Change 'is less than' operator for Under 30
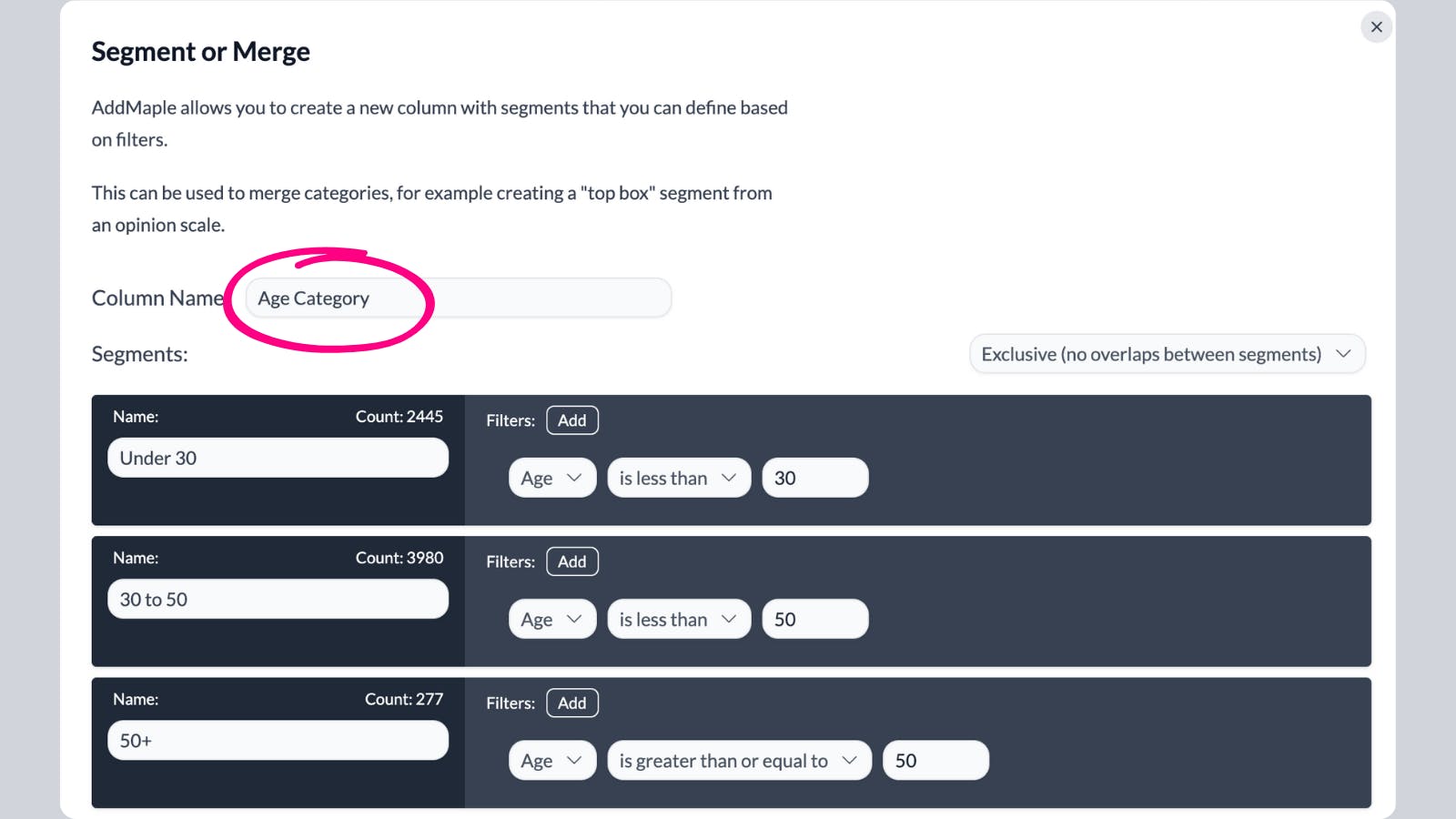The width and height of the screenshot is (1456, 819). coord(678,478)
